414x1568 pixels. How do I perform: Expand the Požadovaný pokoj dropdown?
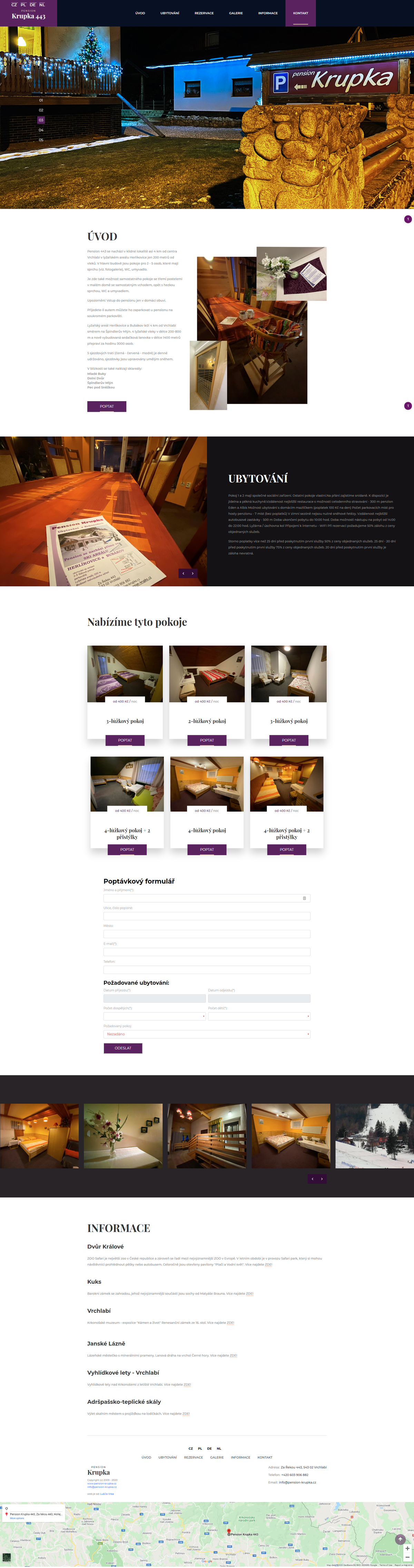pyautogui.click(x=207, y=1034)
